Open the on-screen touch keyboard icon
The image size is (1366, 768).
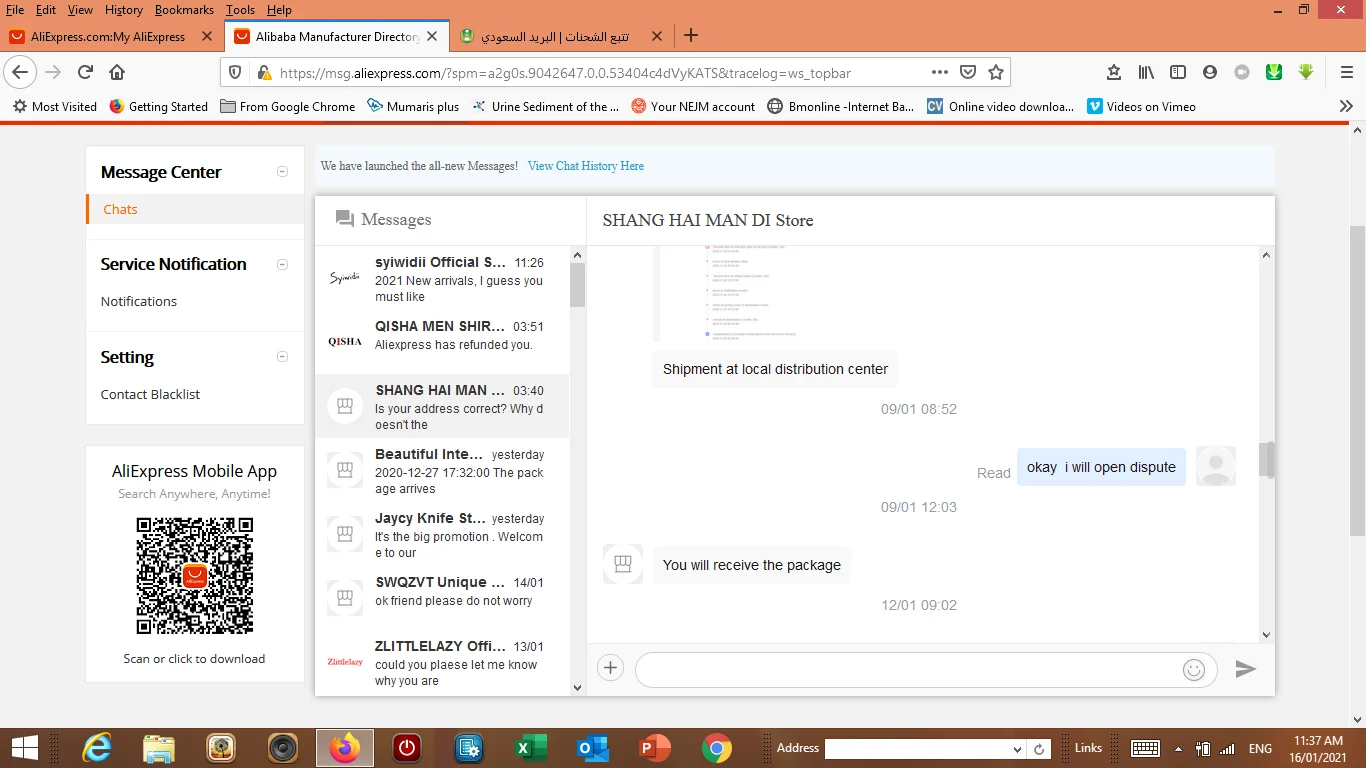point(1145,748)
